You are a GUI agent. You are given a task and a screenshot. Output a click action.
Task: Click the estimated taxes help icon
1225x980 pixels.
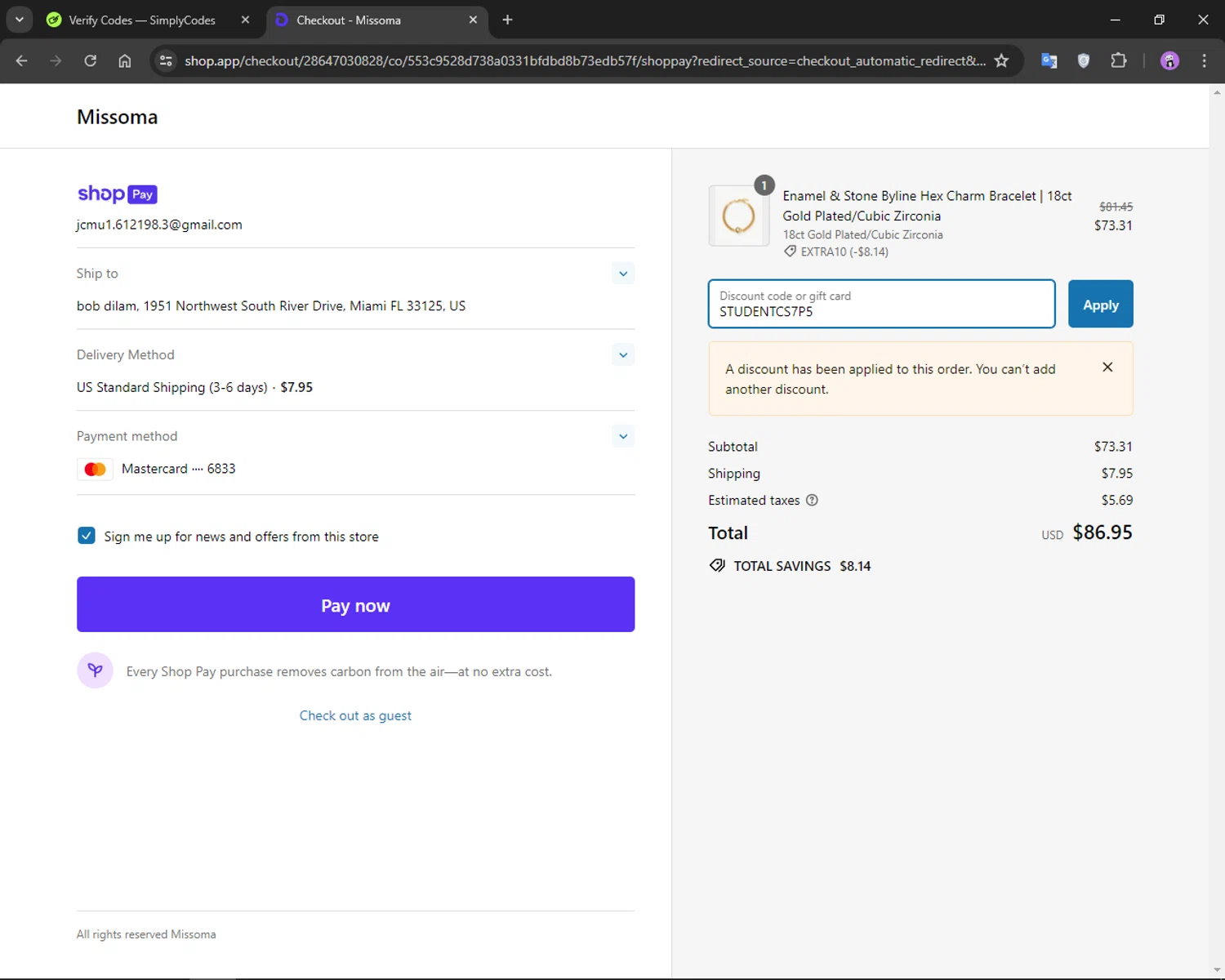(812, 500)
